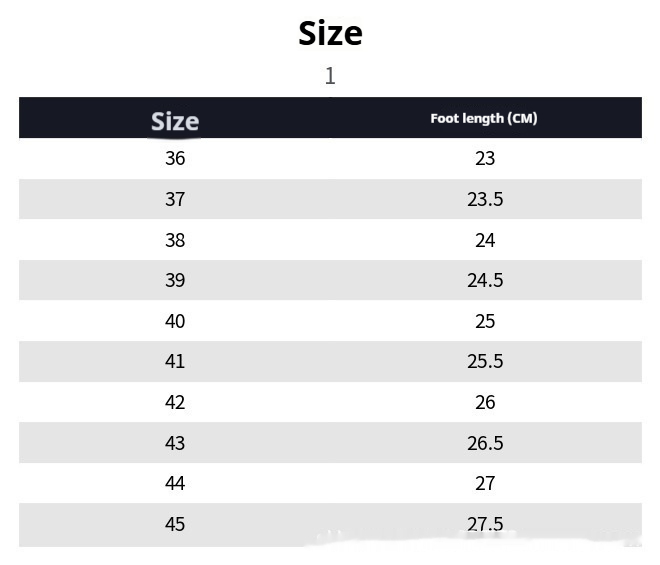Select the size 45 cell
Image resolution: width=660 pixels, height=565 pixels.
point(175,524)
